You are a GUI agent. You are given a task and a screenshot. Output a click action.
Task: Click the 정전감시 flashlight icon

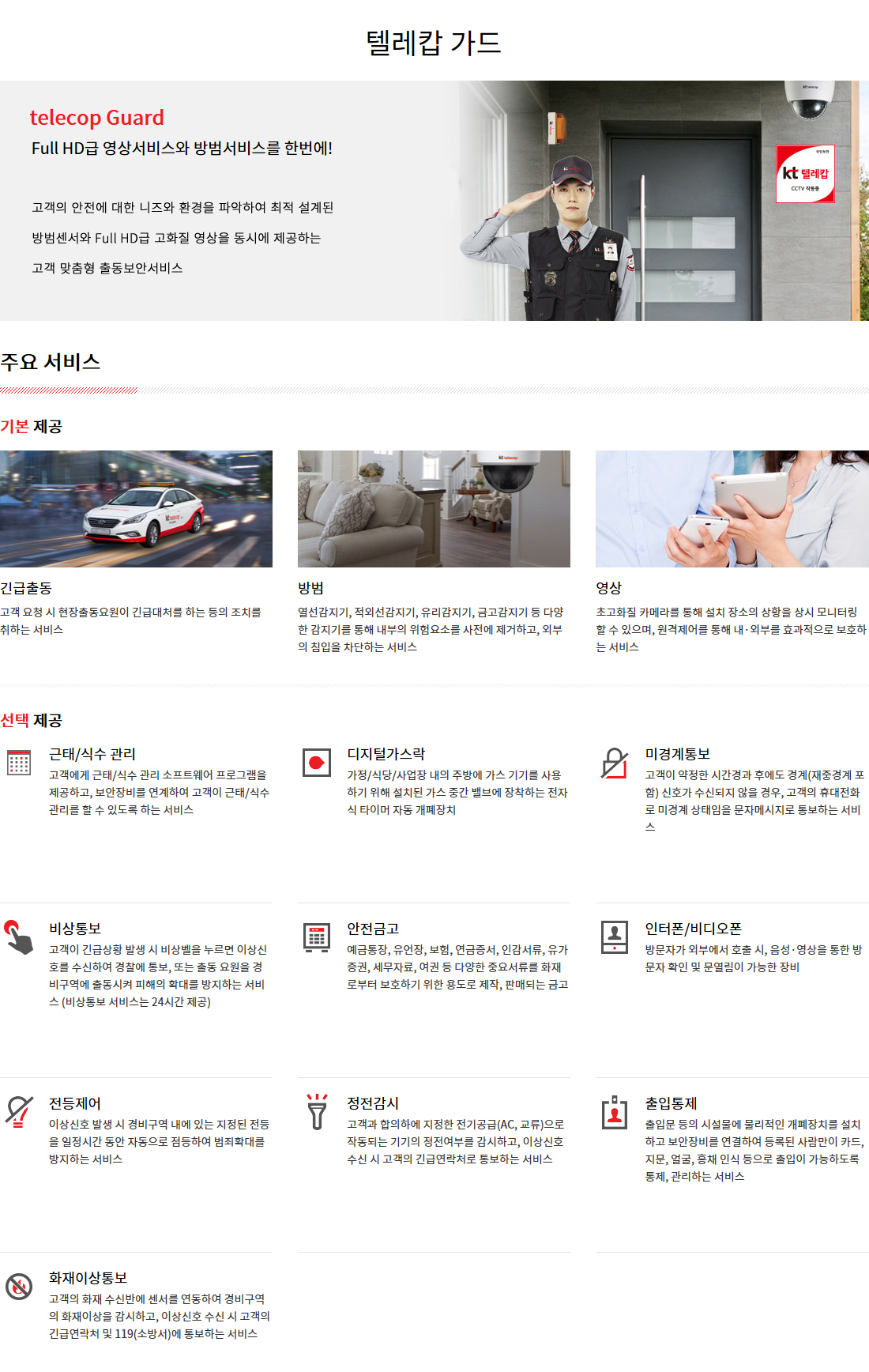[x=317, y=1111]
